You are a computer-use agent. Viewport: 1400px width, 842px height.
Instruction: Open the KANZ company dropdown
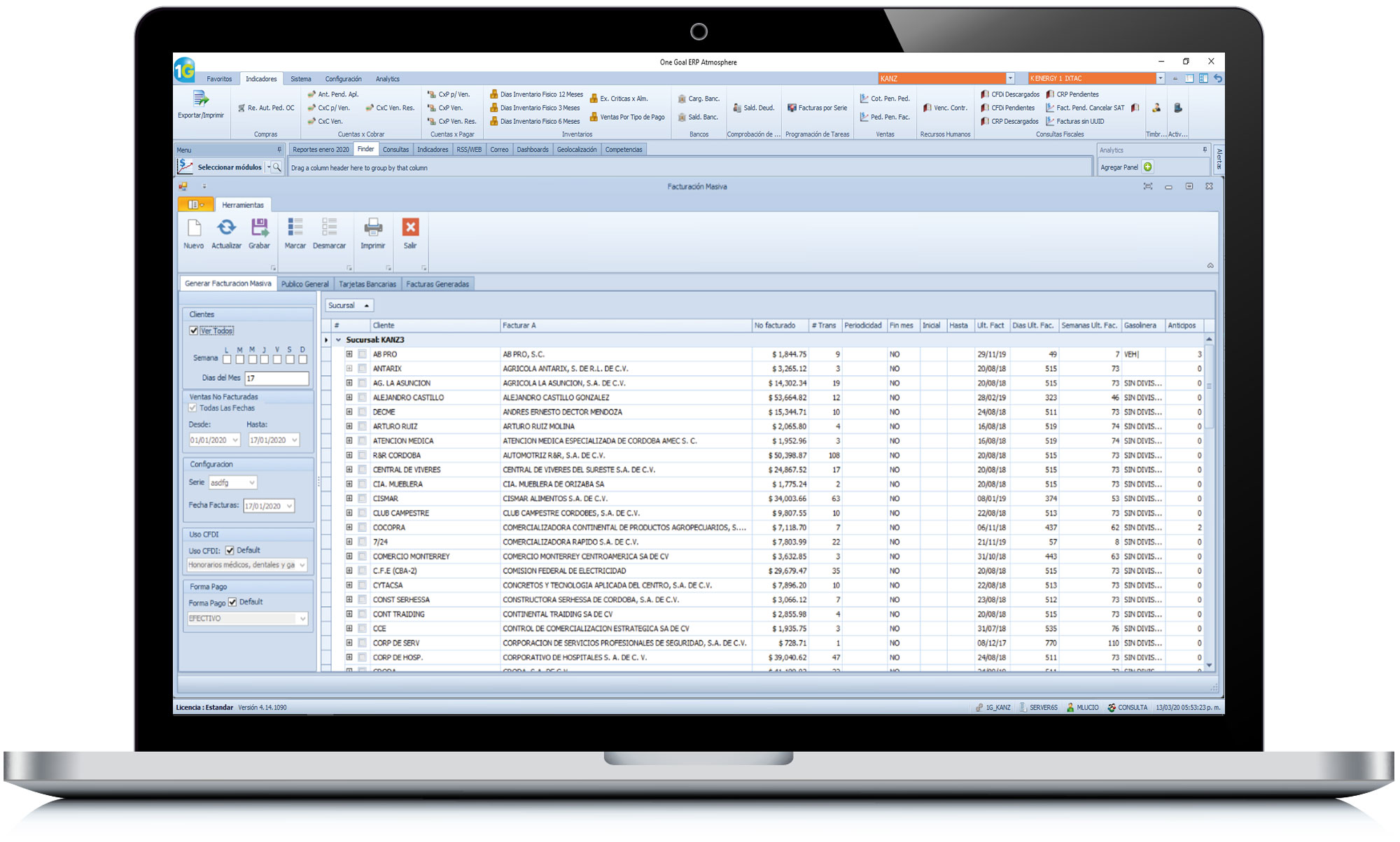pos(1010,78)
